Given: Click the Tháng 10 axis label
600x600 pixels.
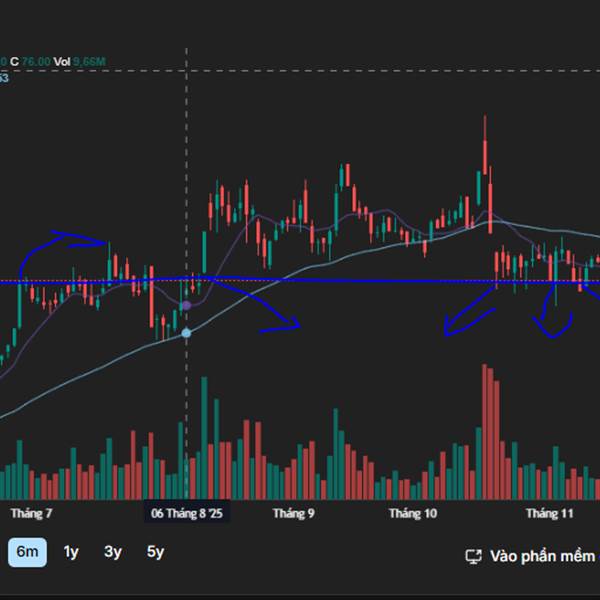Looking at the screenshot, I should [x=413, y=513].
